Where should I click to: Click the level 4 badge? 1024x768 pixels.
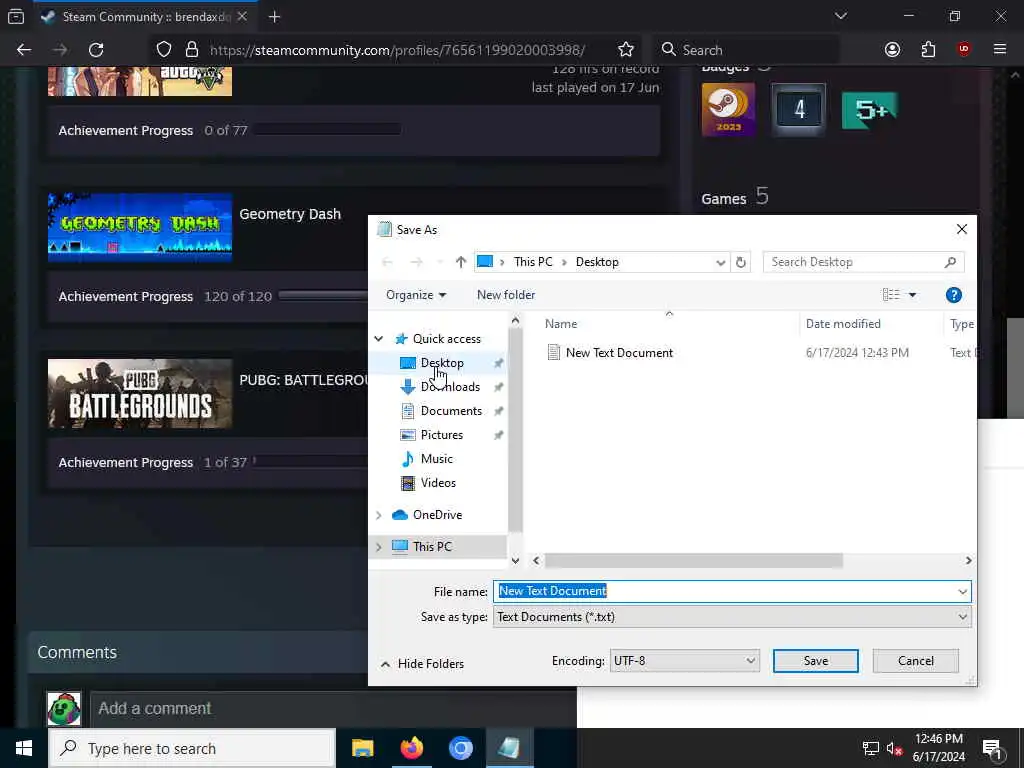pyautogui.click(x=799, y=109)
